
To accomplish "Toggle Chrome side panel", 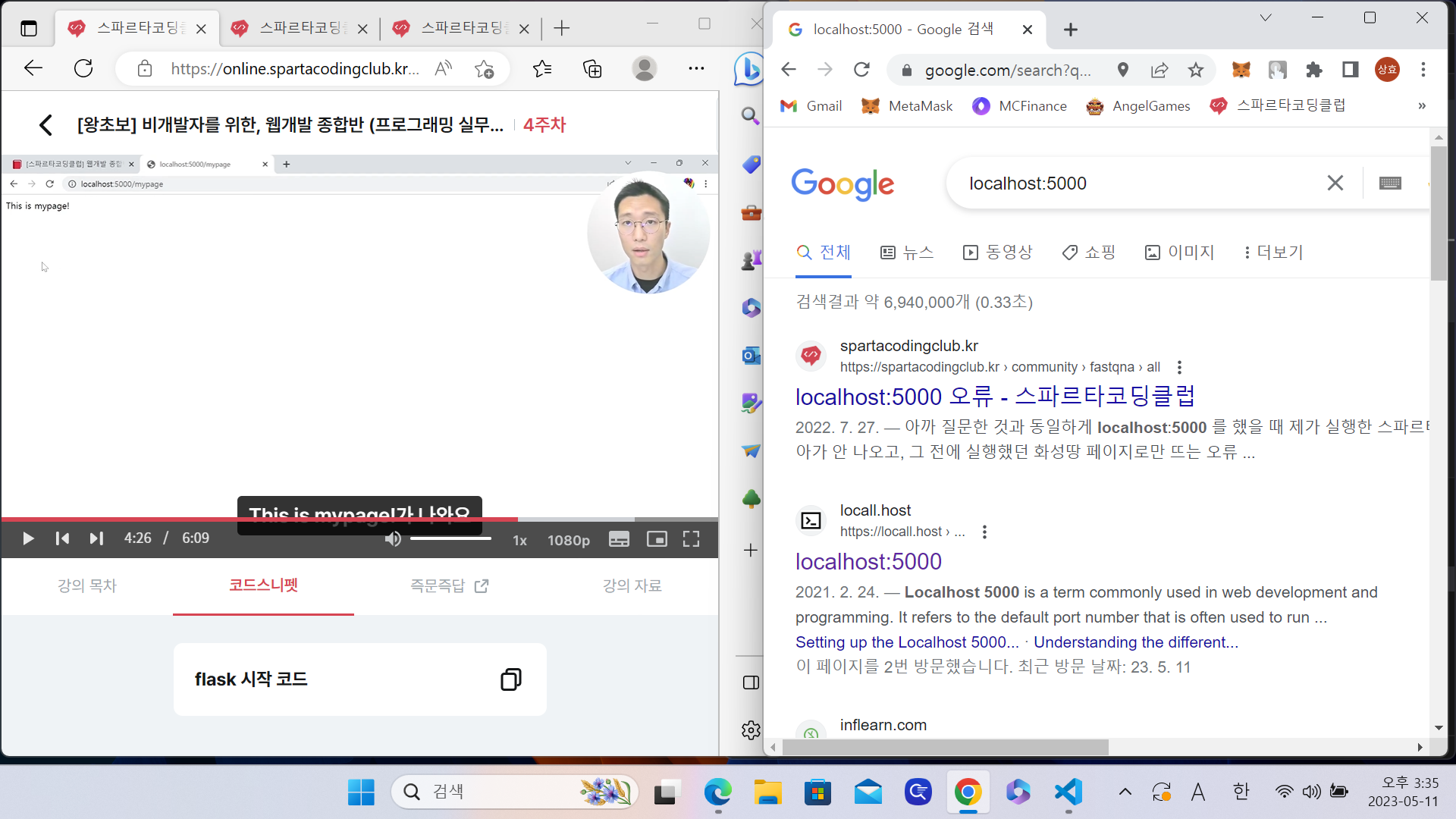I will [1351, 70].
